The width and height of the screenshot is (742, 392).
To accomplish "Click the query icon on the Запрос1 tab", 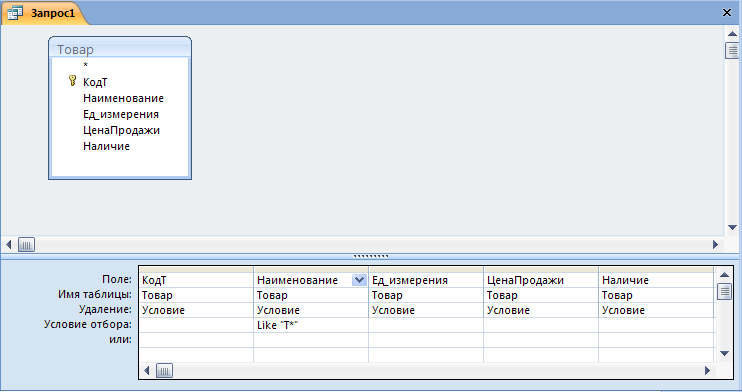I will (x=15, y=13).
